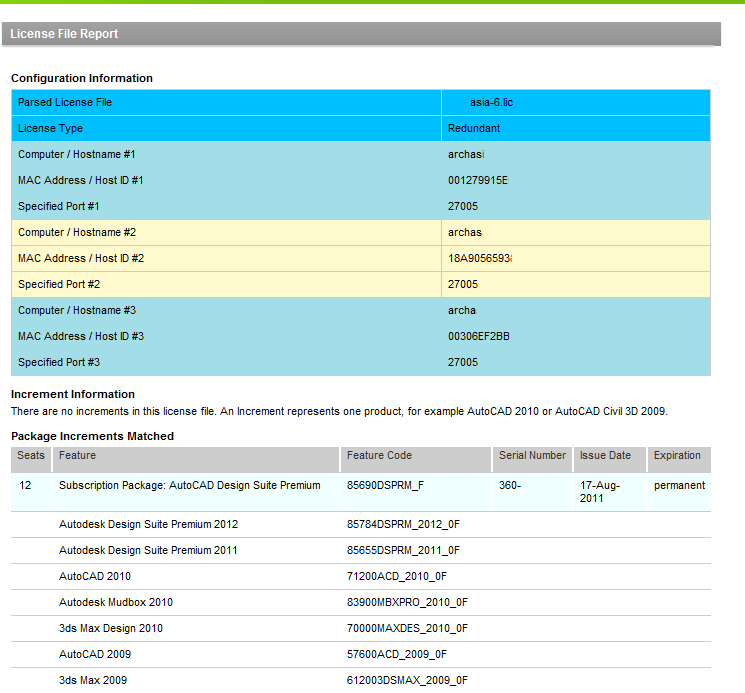Image resolution: width=745 pixels, height=693 pixels.
Task: Select the archasi hostname value
Action: pyautogui.click(x=466, y=154)
